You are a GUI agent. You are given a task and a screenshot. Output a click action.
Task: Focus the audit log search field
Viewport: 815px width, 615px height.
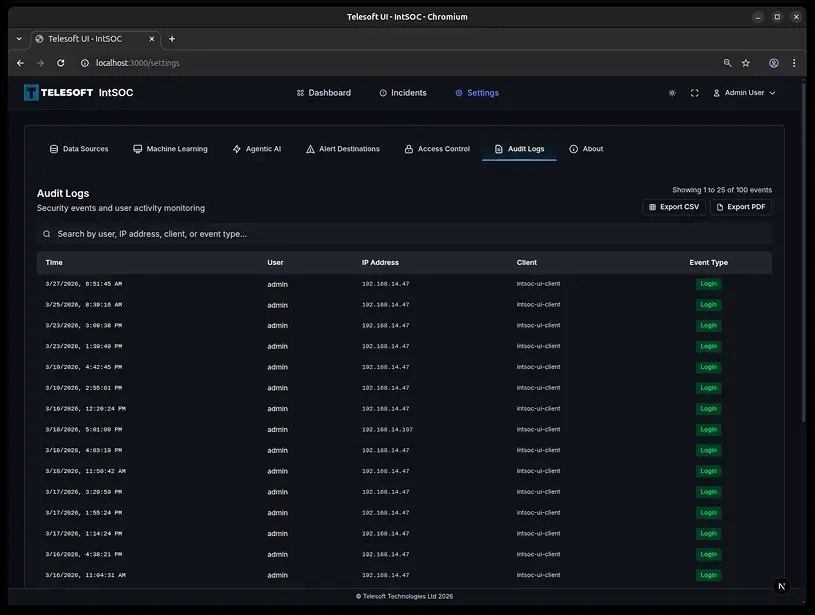tap(404, 234)
